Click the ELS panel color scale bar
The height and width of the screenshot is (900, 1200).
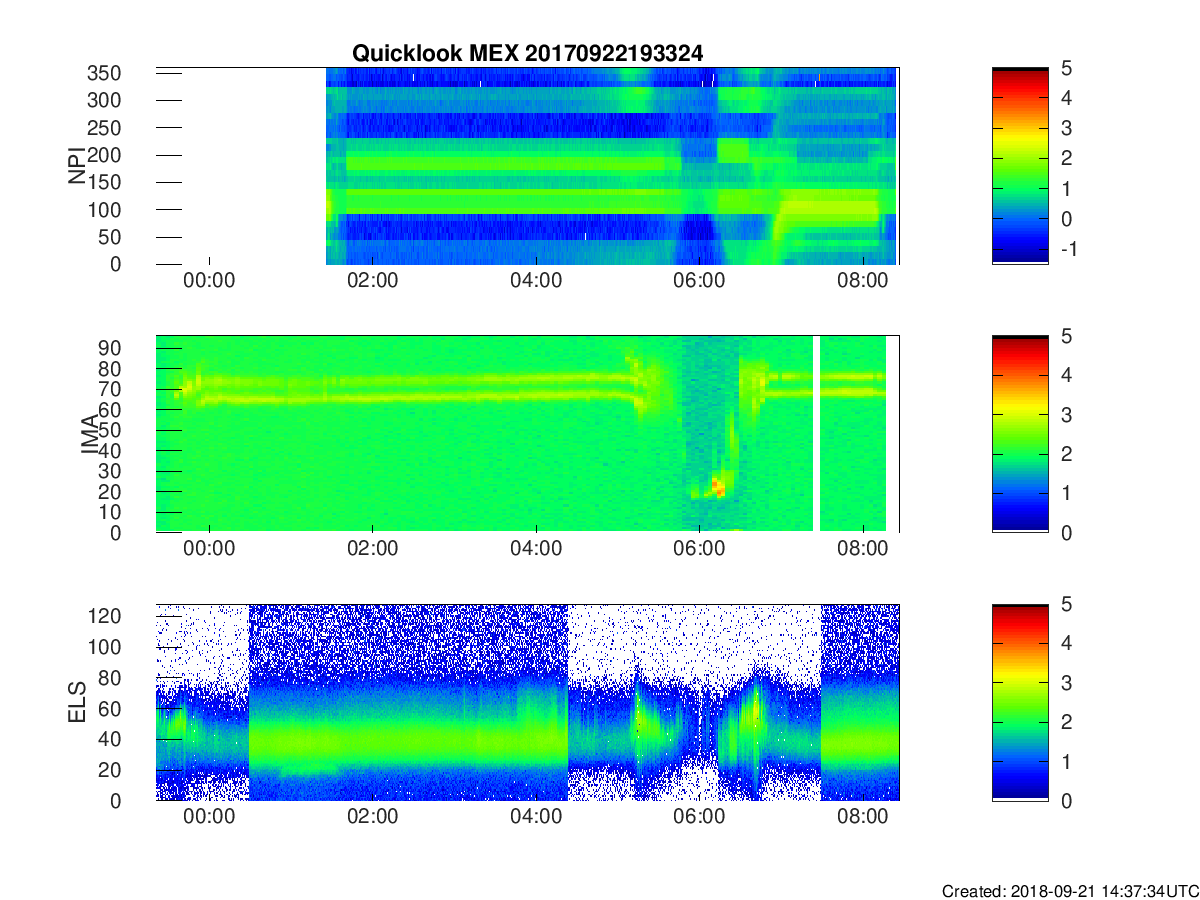click(1020, 702)
